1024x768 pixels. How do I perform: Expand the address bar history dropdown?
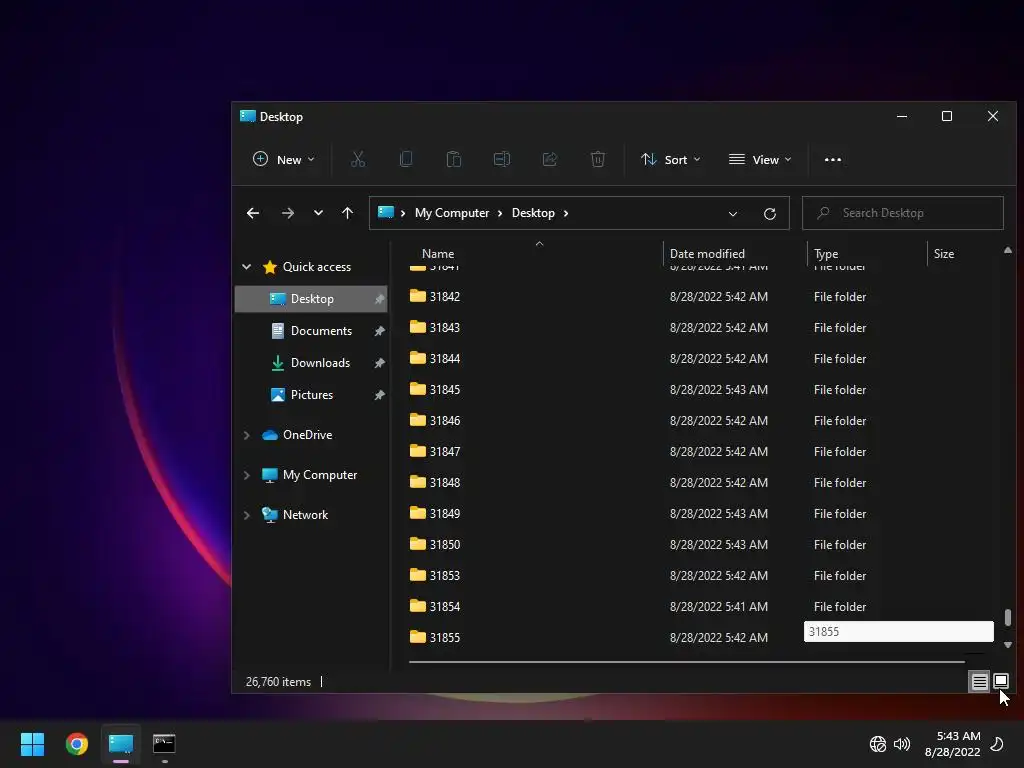pyautogui.click(x=733, y=214)
